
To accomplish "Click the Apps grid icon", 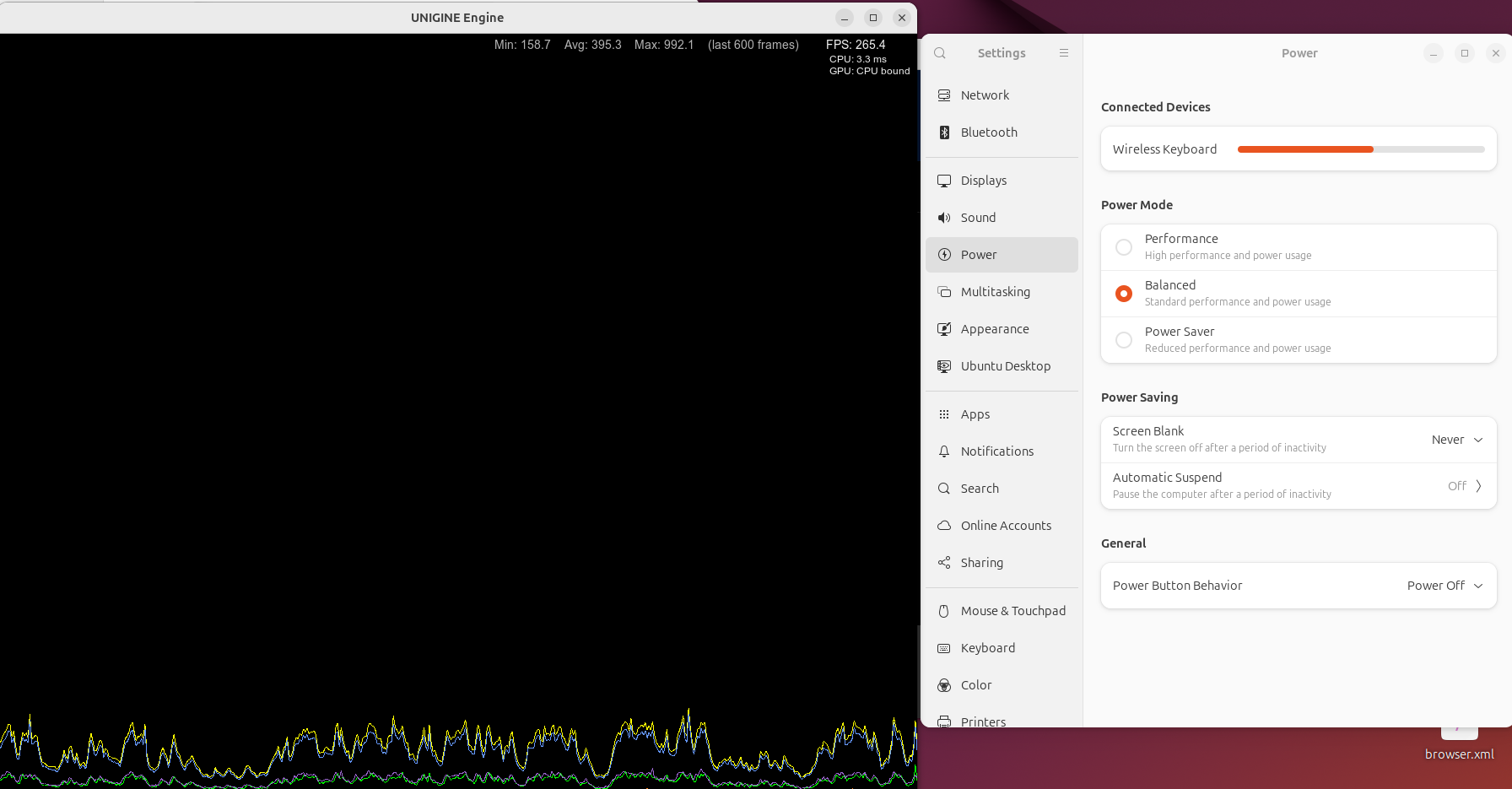I will click(944, 414).
